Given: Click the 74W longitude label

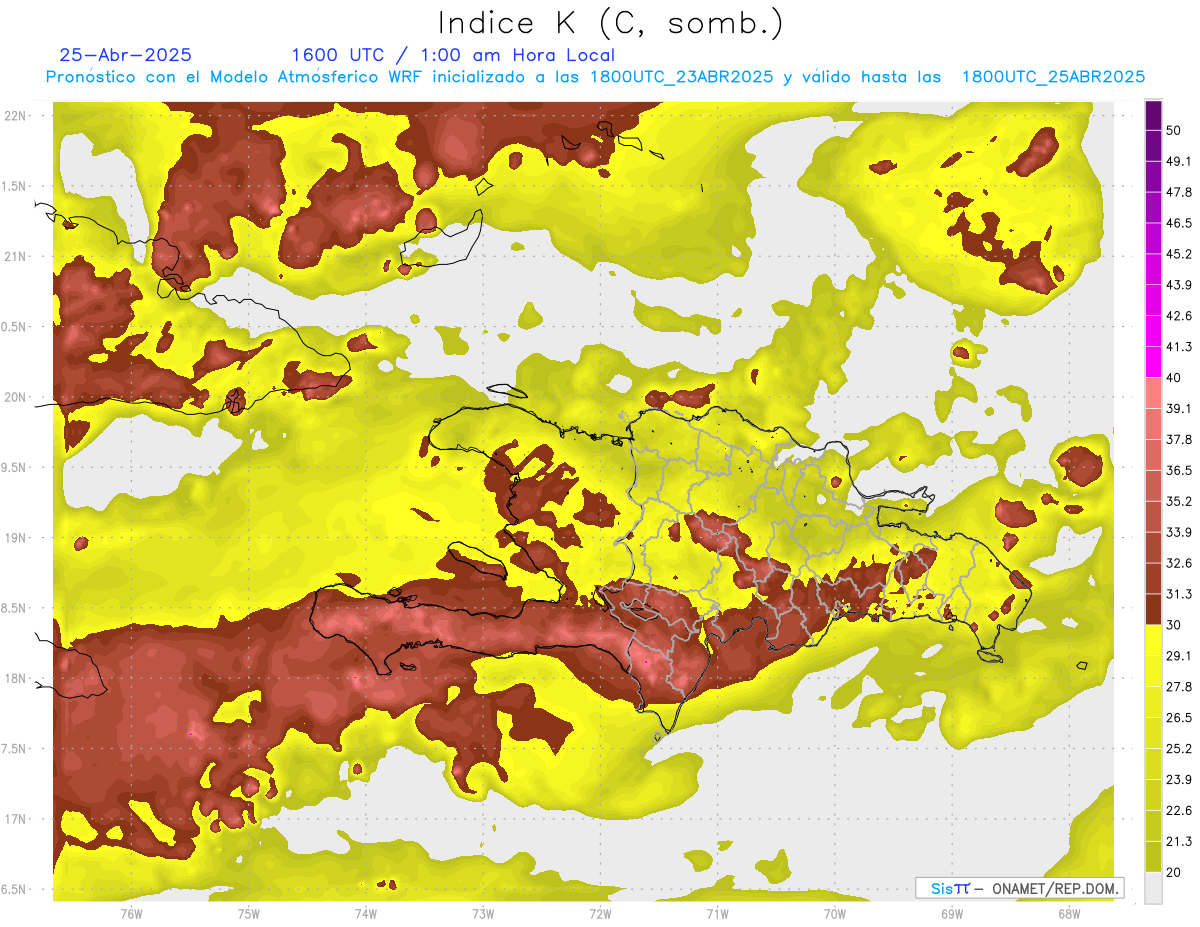Looking at the screenshot, I should [366, 914].
